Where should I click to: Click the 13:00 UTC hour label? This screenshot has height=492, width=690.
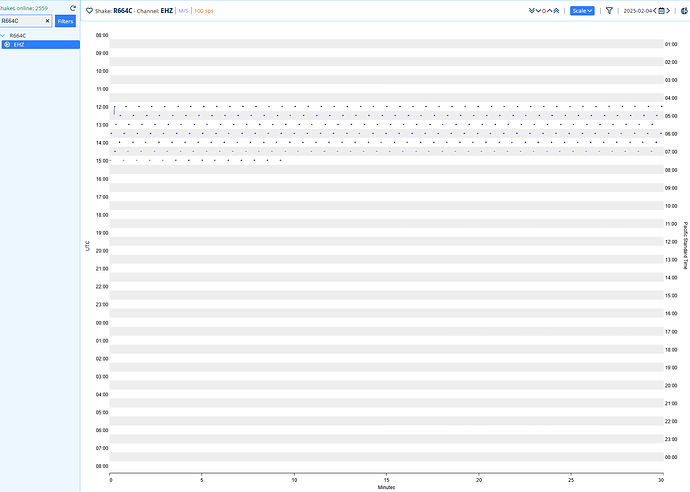(x=102, y=125)
